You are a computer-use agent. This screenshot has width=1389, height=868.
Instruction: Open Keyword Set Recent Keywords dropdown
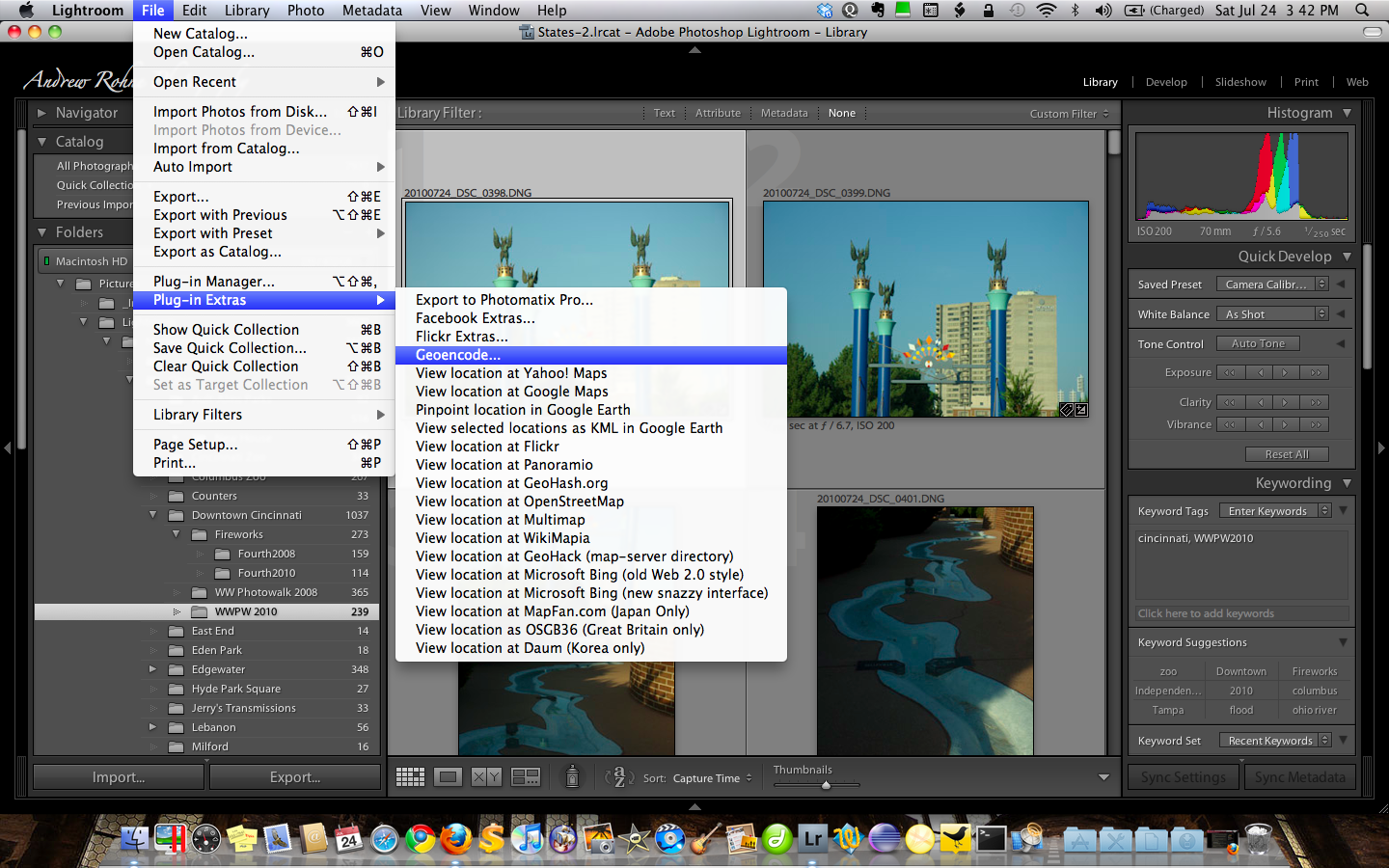[1275, 741]
